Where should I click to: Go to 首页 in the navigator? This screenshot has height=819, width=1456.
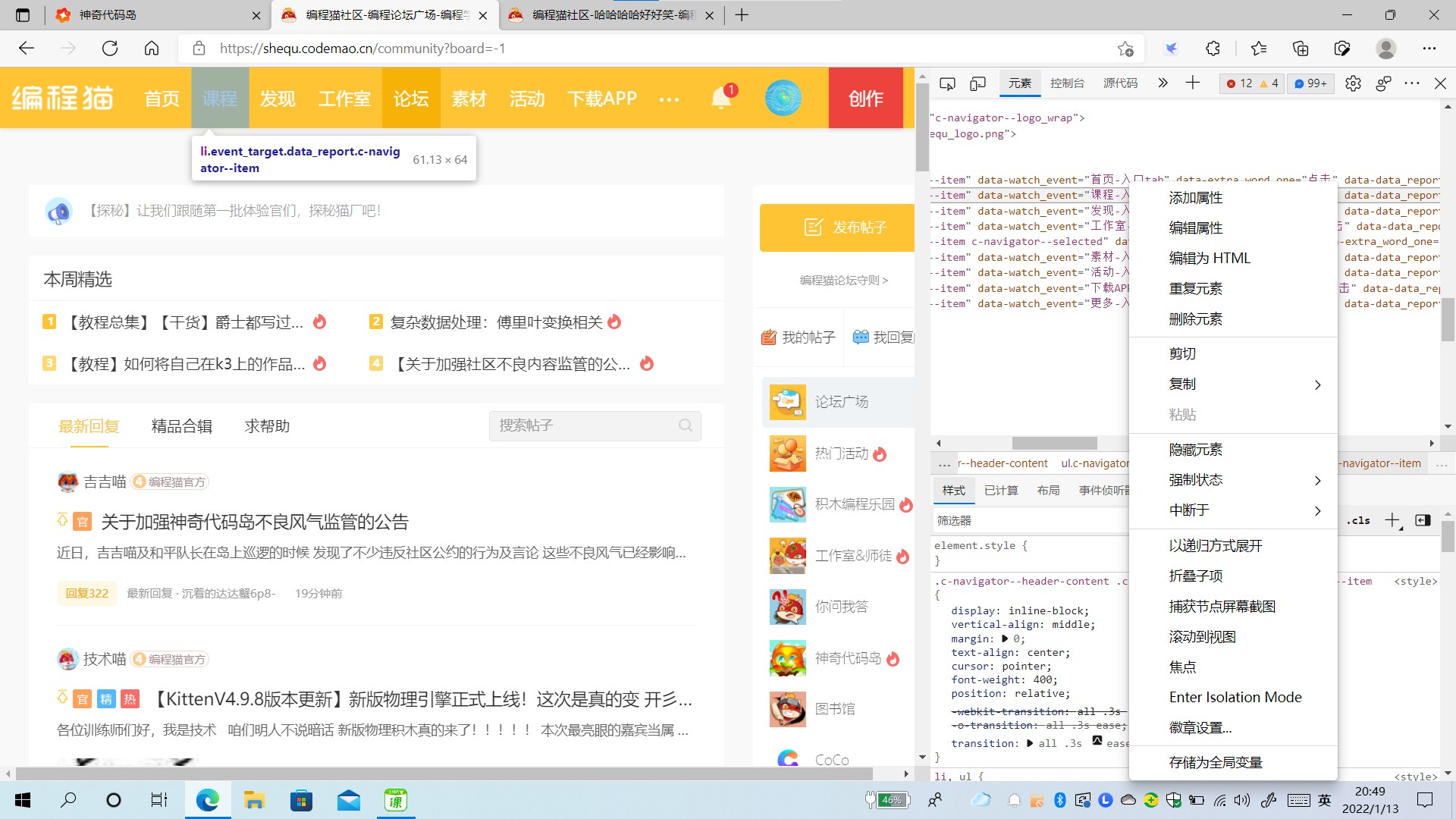[x=162, y=98]
